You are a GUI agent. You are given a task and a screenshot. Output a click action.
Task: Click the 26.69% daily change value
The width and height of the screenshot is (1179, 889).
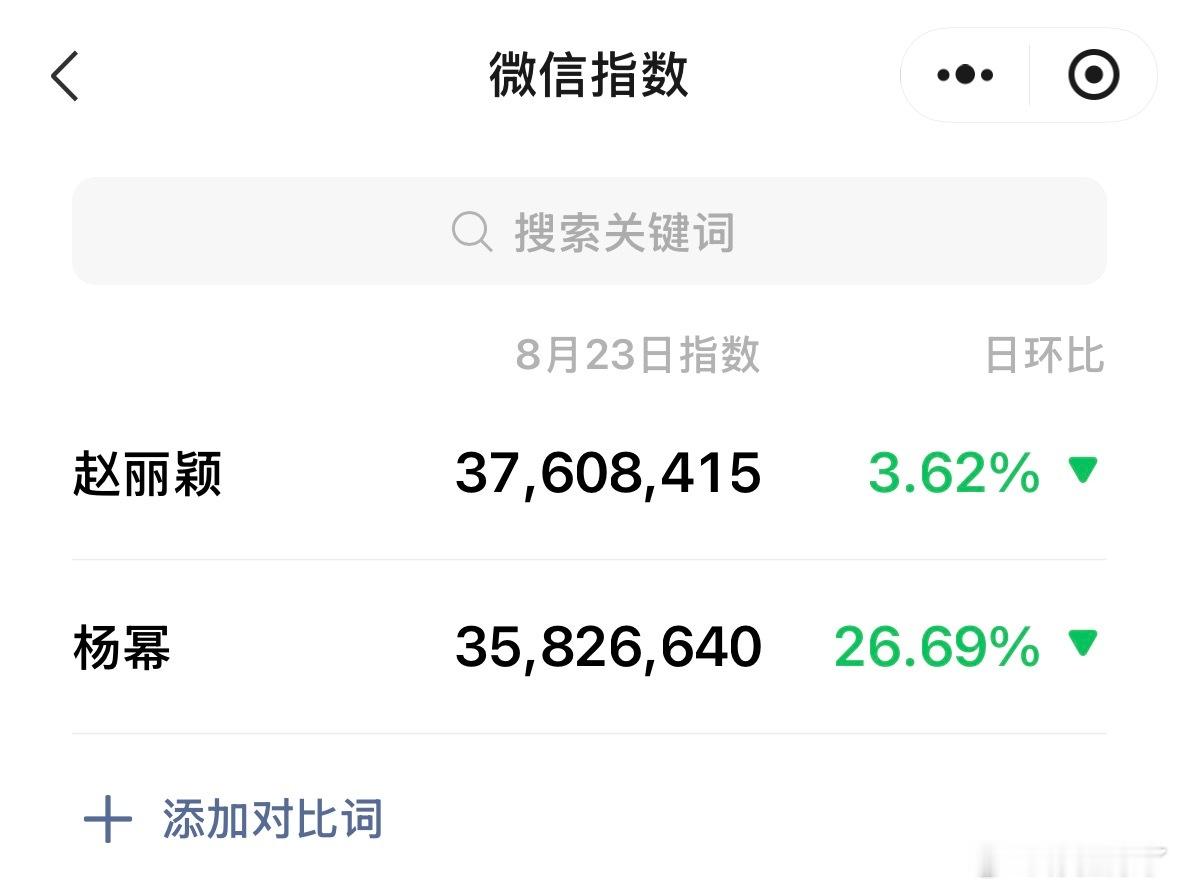[x=937, y=646]
